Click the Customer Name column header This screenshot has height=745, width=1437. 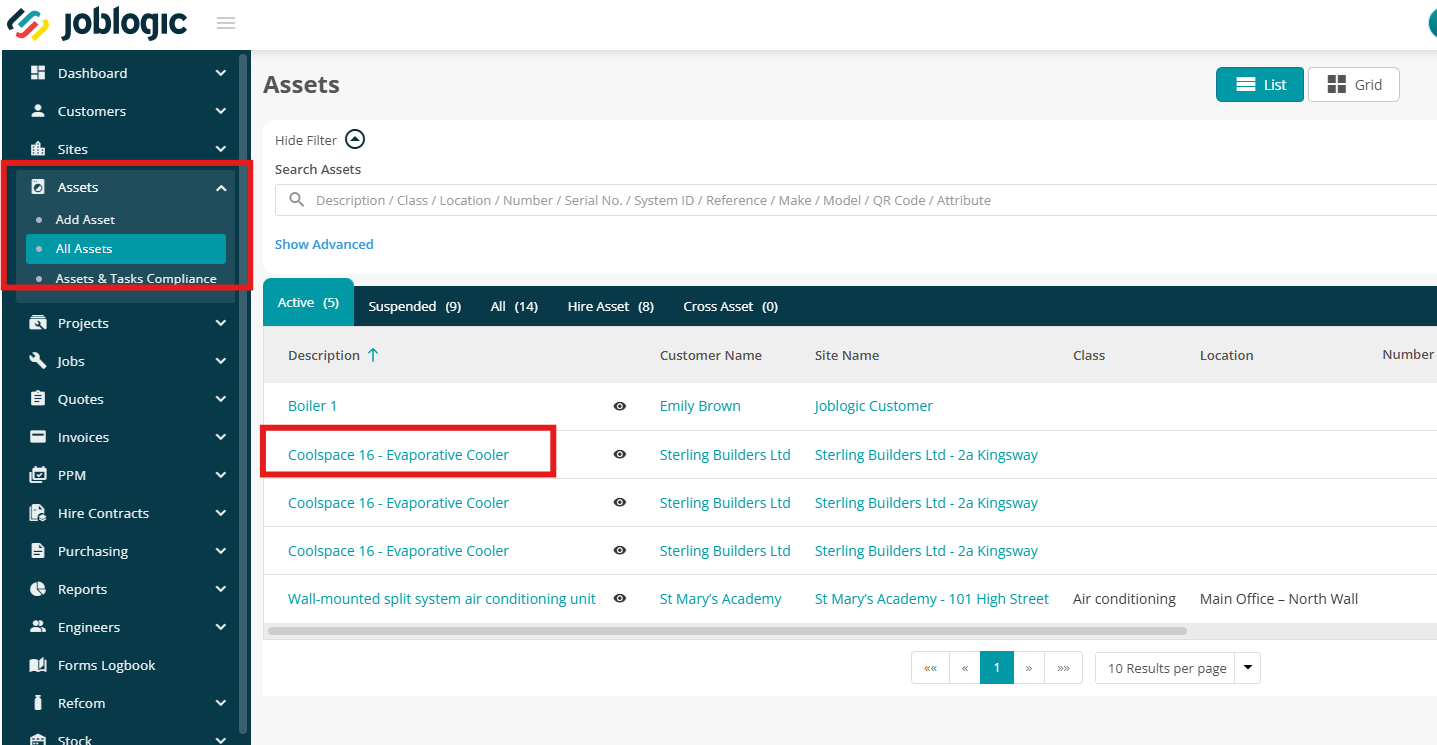[x=711, y=355]
